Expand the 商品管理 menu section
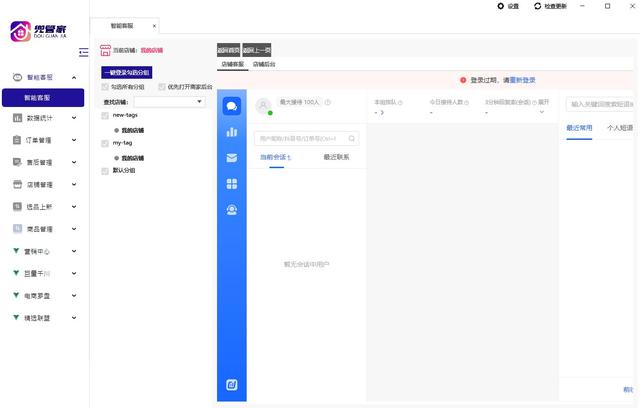The image size is (640, 408). pyautogui.click(x=74, y=229)
